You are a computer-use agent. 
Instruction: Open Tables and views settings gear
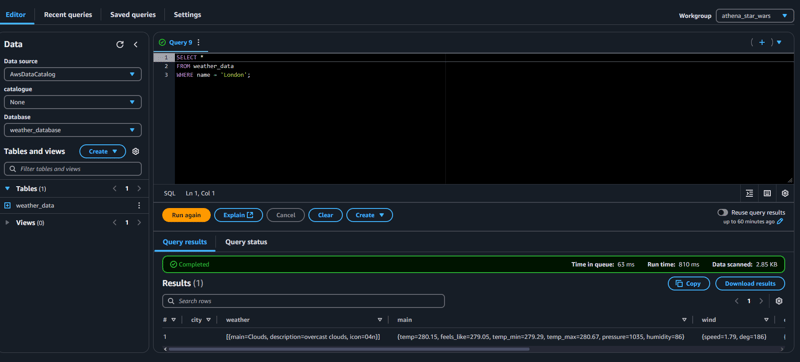tap(136, 151)
